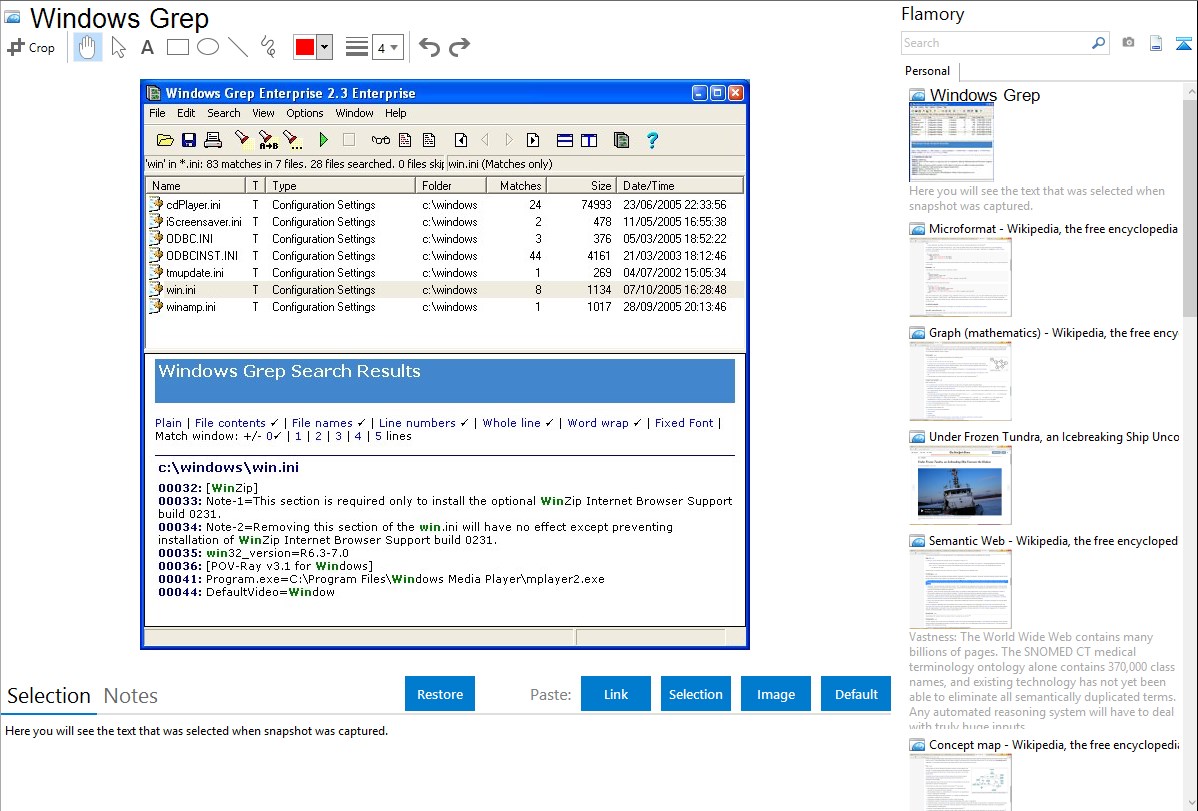Take a snapshot with the camera icon
The width and height of the screenshot is (1198, 811).
click(x=1128, y=43)
